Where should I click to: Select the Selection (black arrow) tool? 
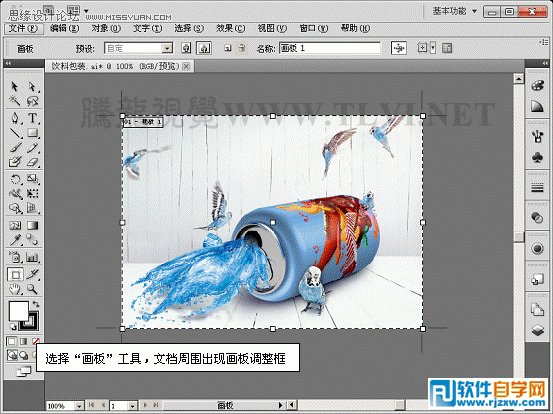(x=15, y=87)
